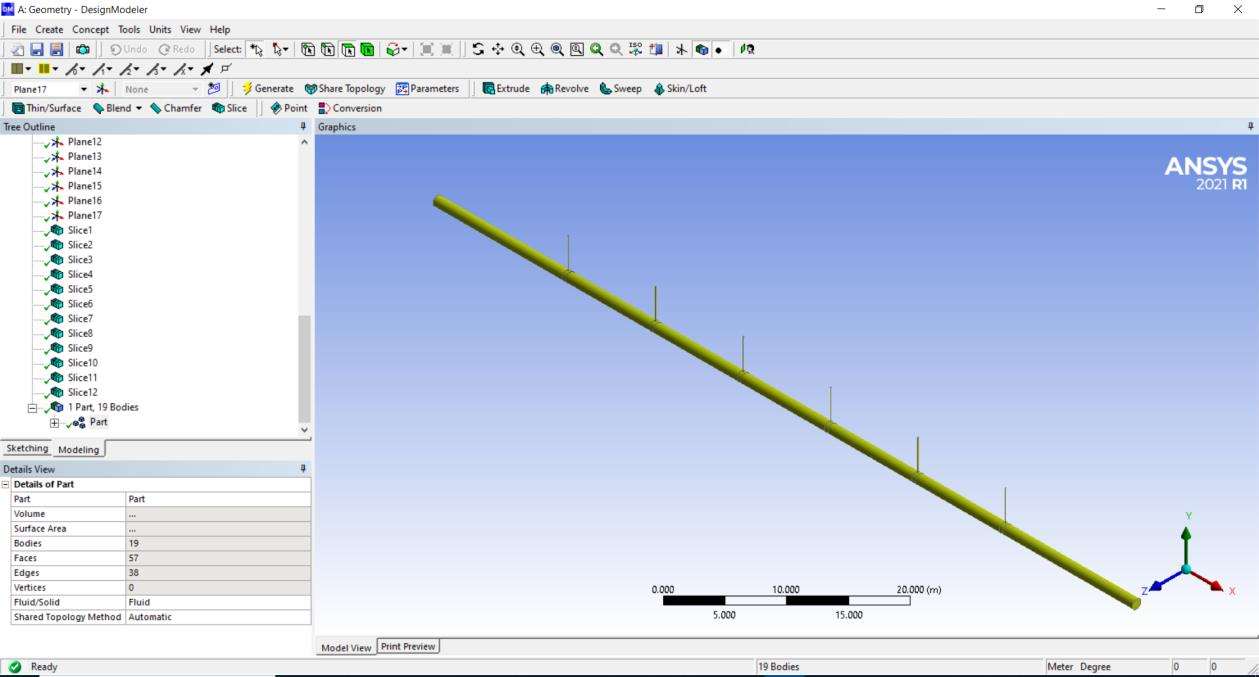Click the black arrow edge direction icon
The width and height of the screenshot is (1259, 677).
tap(207, 69)
